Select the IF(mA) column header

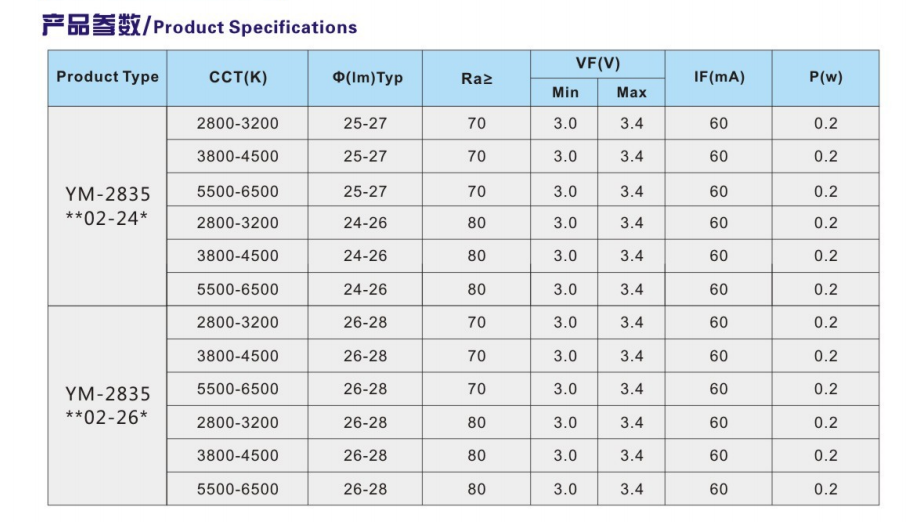719,77
